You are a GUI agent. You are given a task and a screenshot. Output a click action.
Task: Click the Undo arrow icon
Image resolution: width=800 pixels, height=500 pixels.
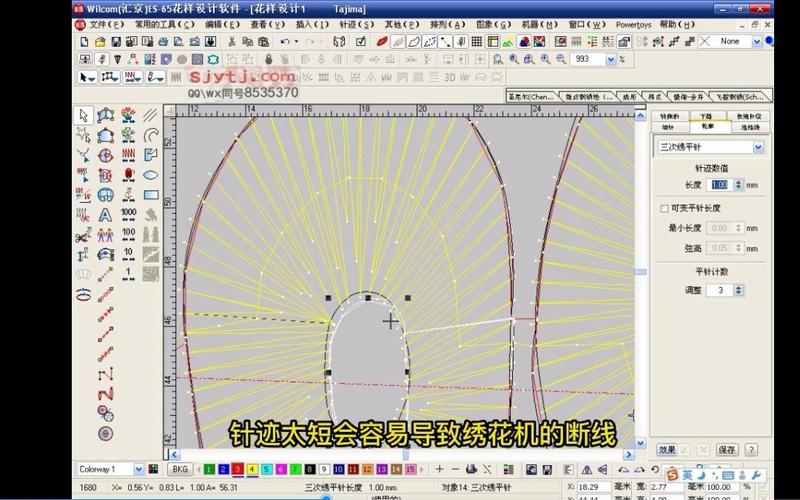[x=285, y=42]
